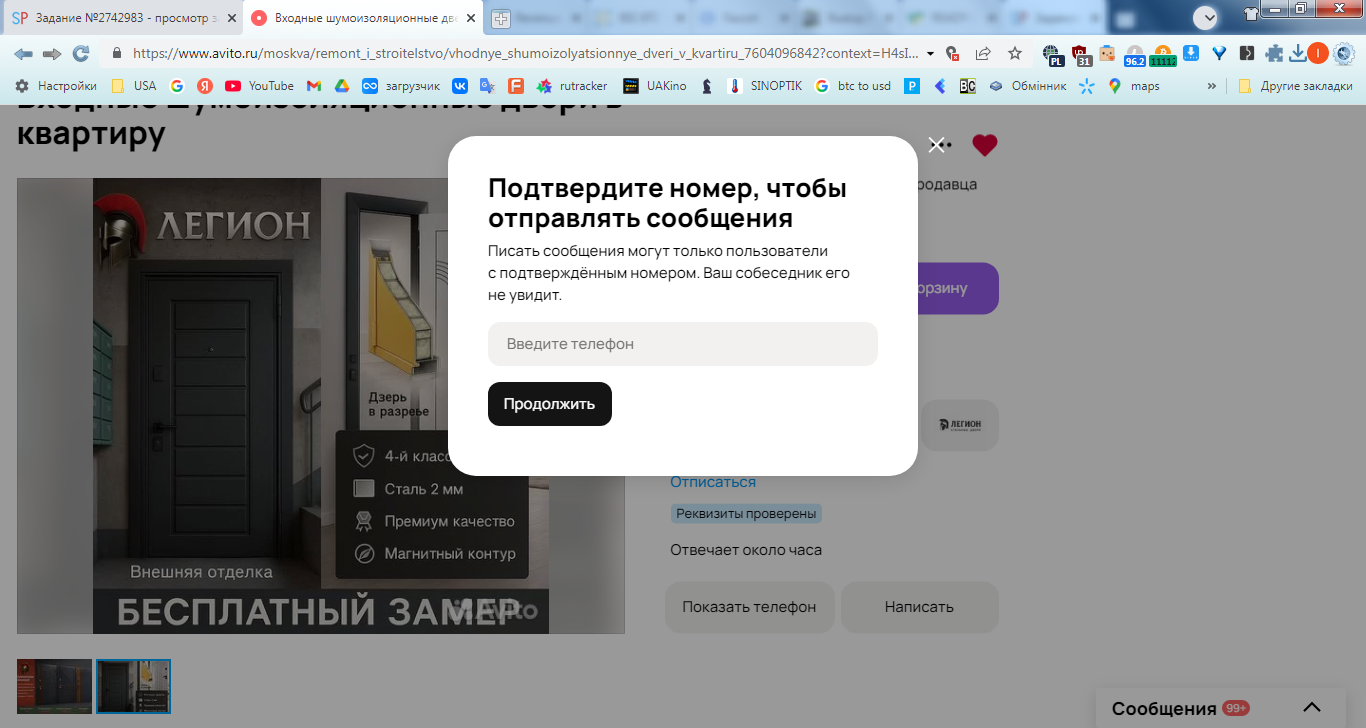Open the uBlock shield extension showing 31
Screen dimensions: 1366x728
(x=1080, y=54)
